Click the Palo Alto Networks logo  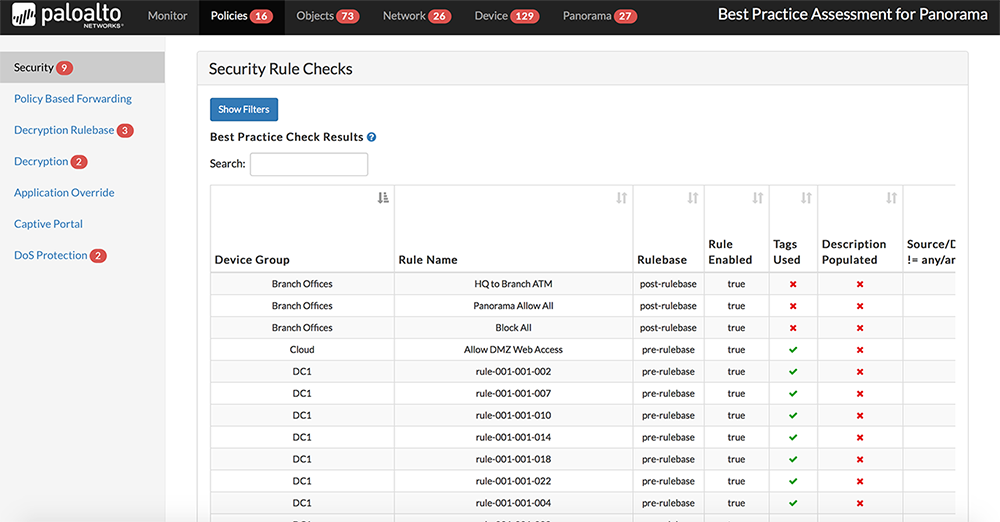click(68, 16)
